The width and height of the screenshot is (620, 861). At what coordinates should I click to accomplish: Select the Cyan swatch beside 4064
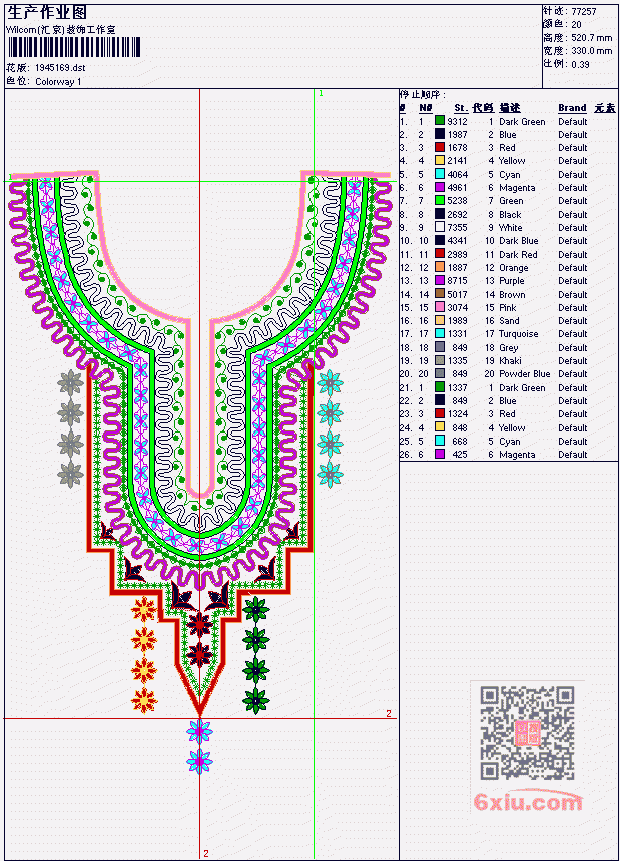(440, 174)
